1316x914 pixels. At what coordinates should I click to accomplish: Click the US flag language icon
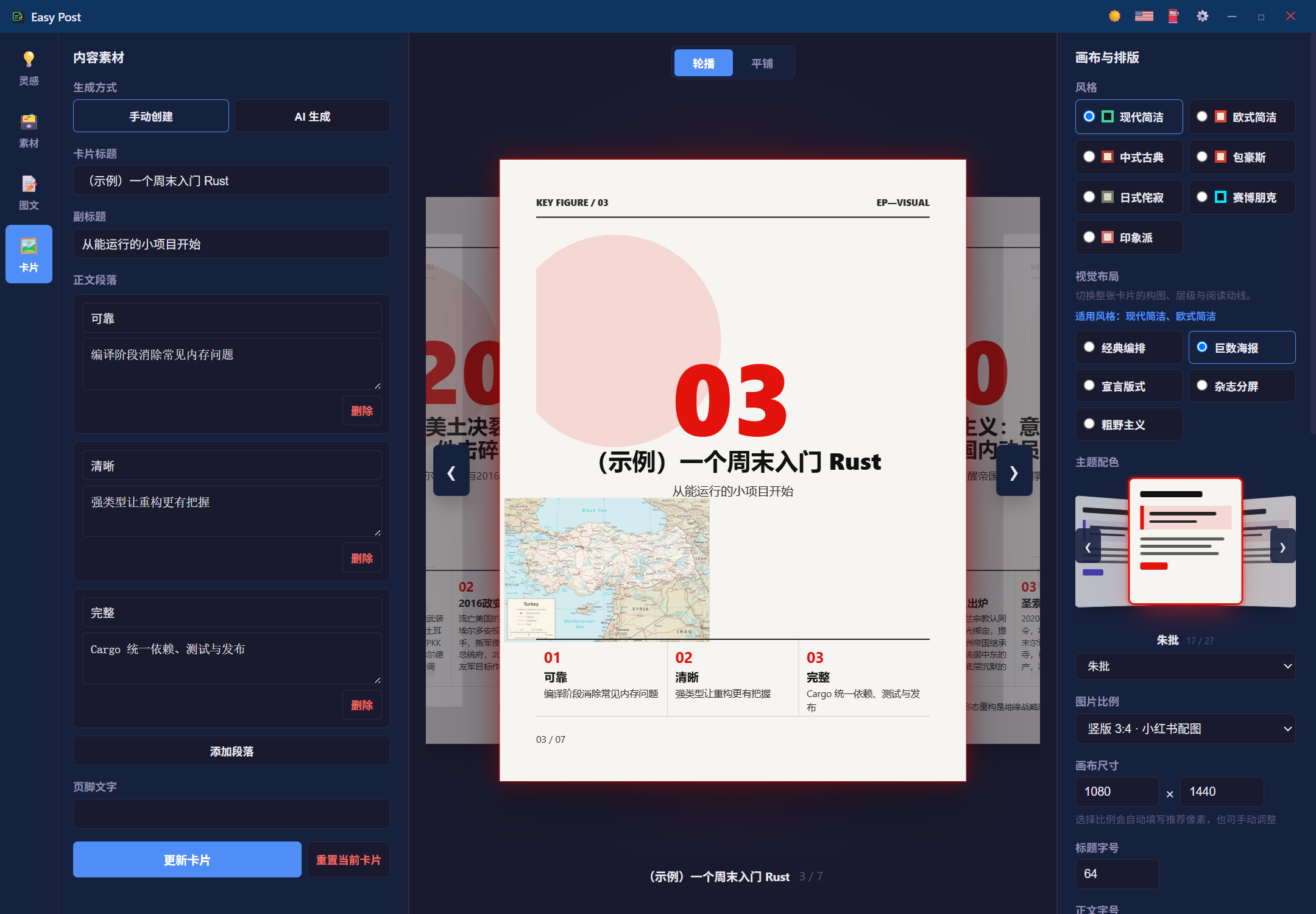point(1144,16)
